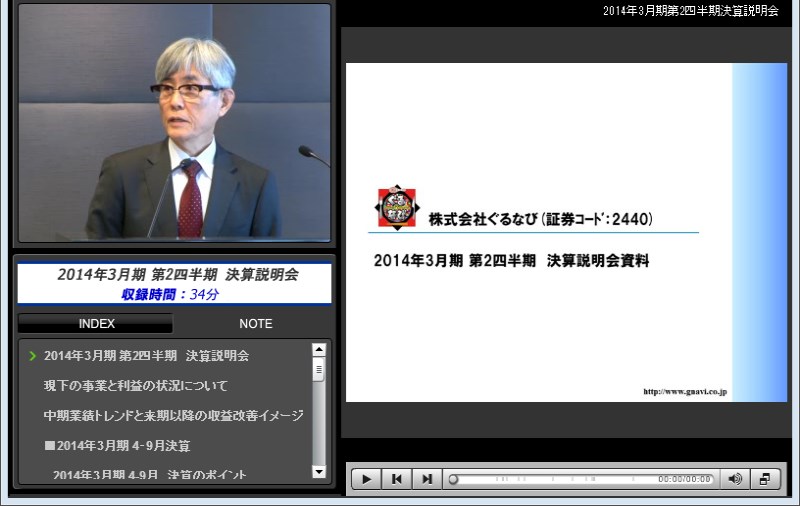Skip to next slide chapter
This screenshot has width=800, height=506.
coord(427,479)
